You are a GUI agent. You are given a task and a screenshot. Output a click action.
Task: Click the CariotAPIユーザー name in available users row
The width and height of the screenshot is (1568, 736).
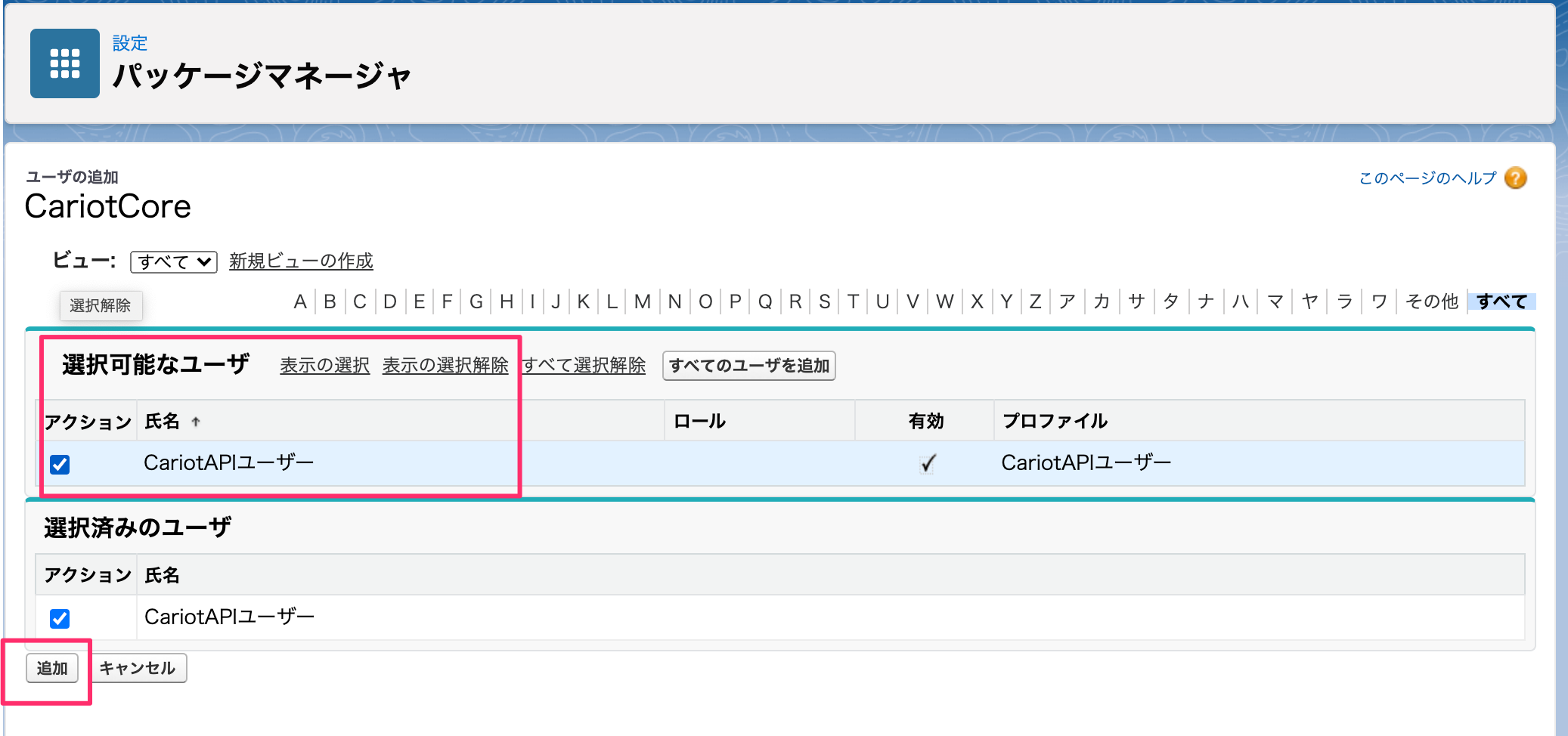coord(228,462)
